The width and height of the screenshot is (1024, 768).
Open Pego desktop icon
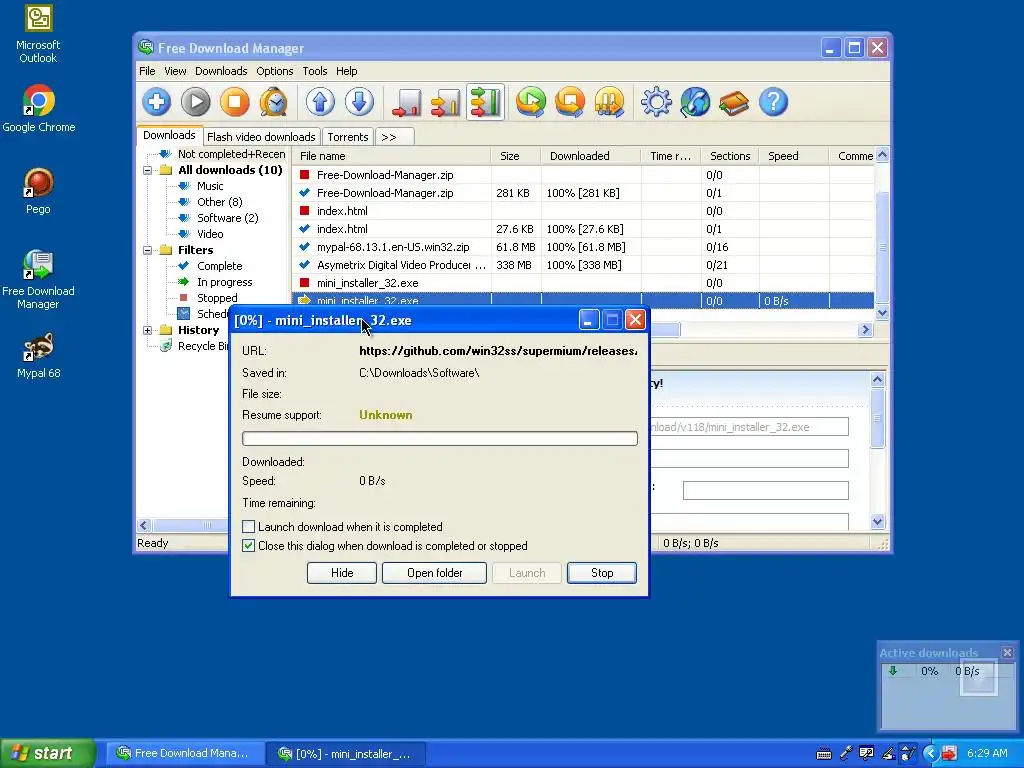pyautogui.click(x=39, y=191)
